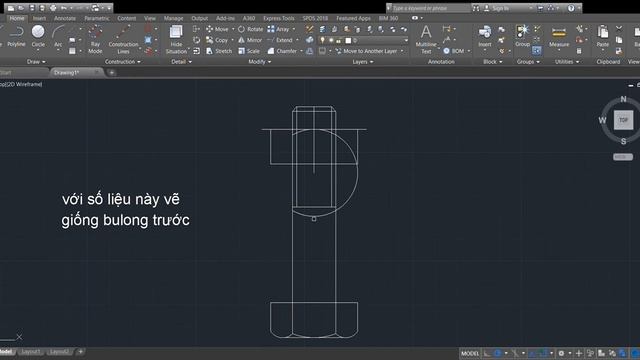The width and height of the screenshot is (640, 360).
Task: Select the Rotate modify tool
Action: pos(251,29)
